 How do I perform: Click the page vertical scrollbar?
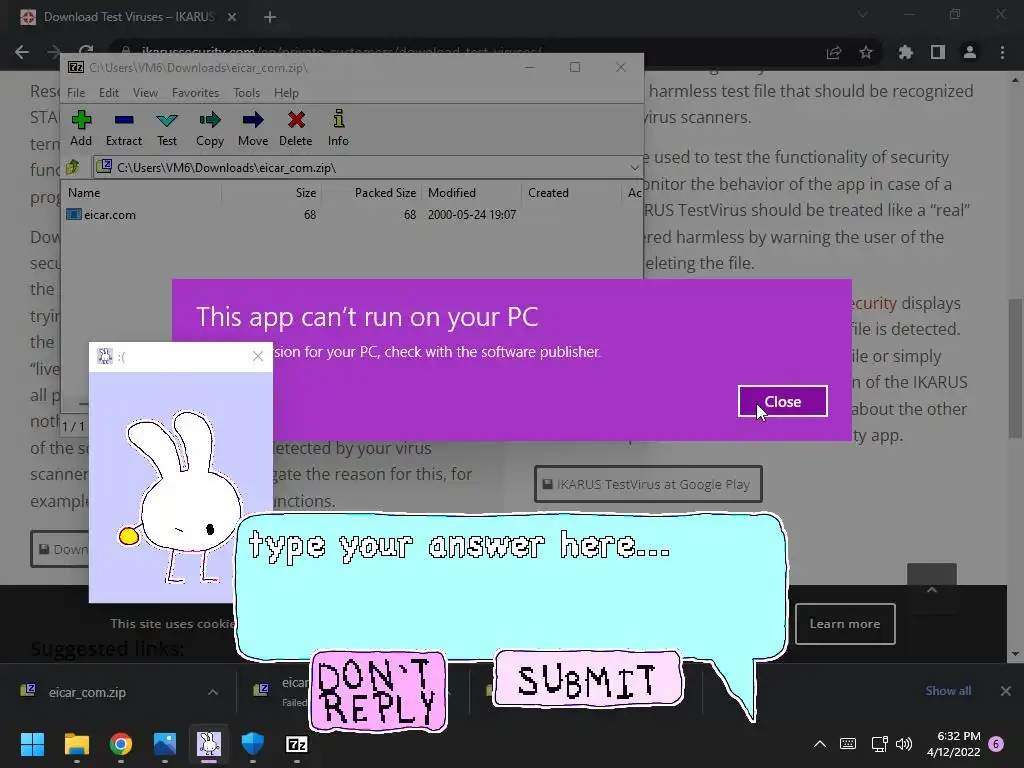(x=1015, y=366)
